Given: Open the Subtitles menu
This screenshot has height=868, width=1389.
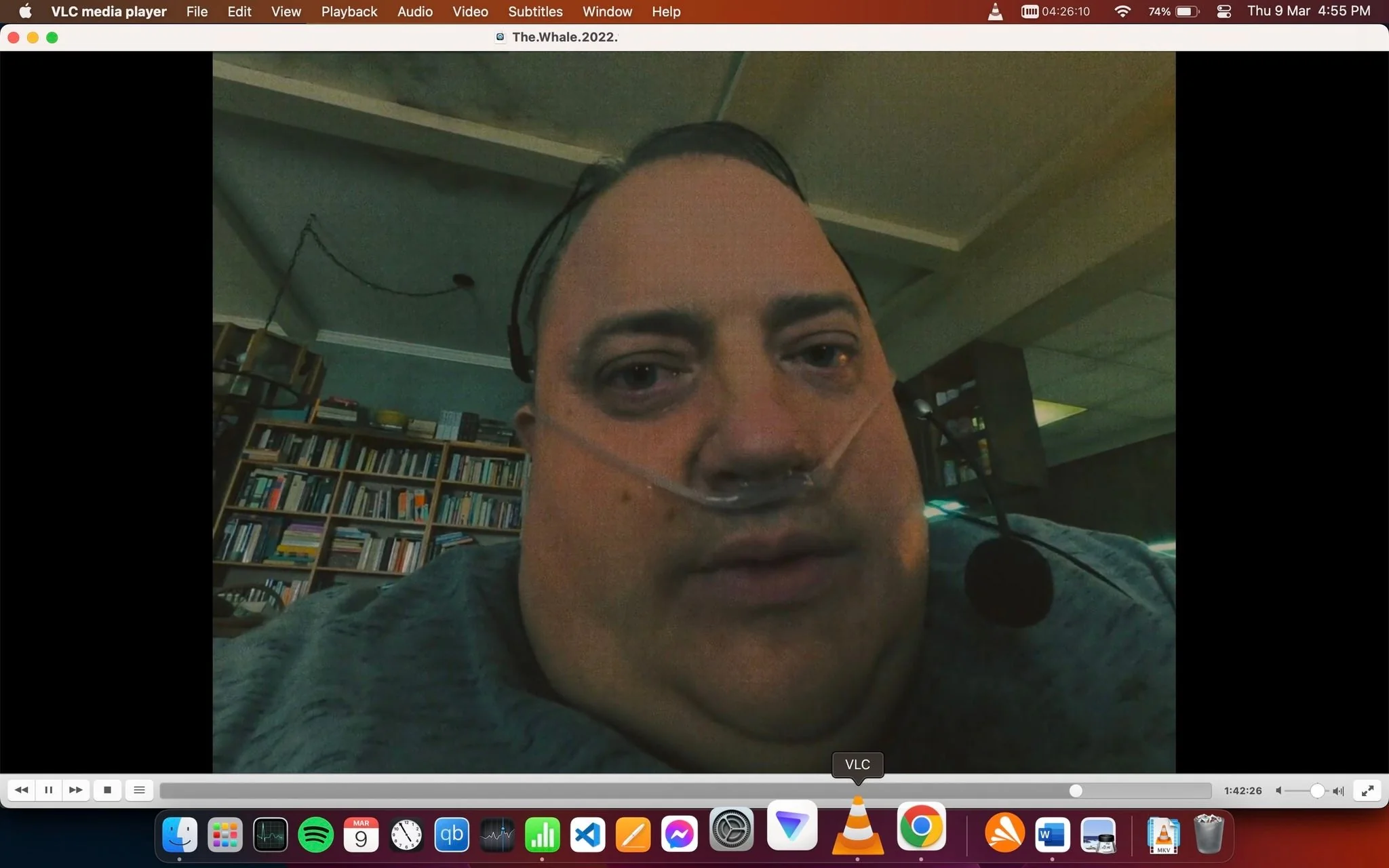Looking at the screenshot, I should (535, 12).
